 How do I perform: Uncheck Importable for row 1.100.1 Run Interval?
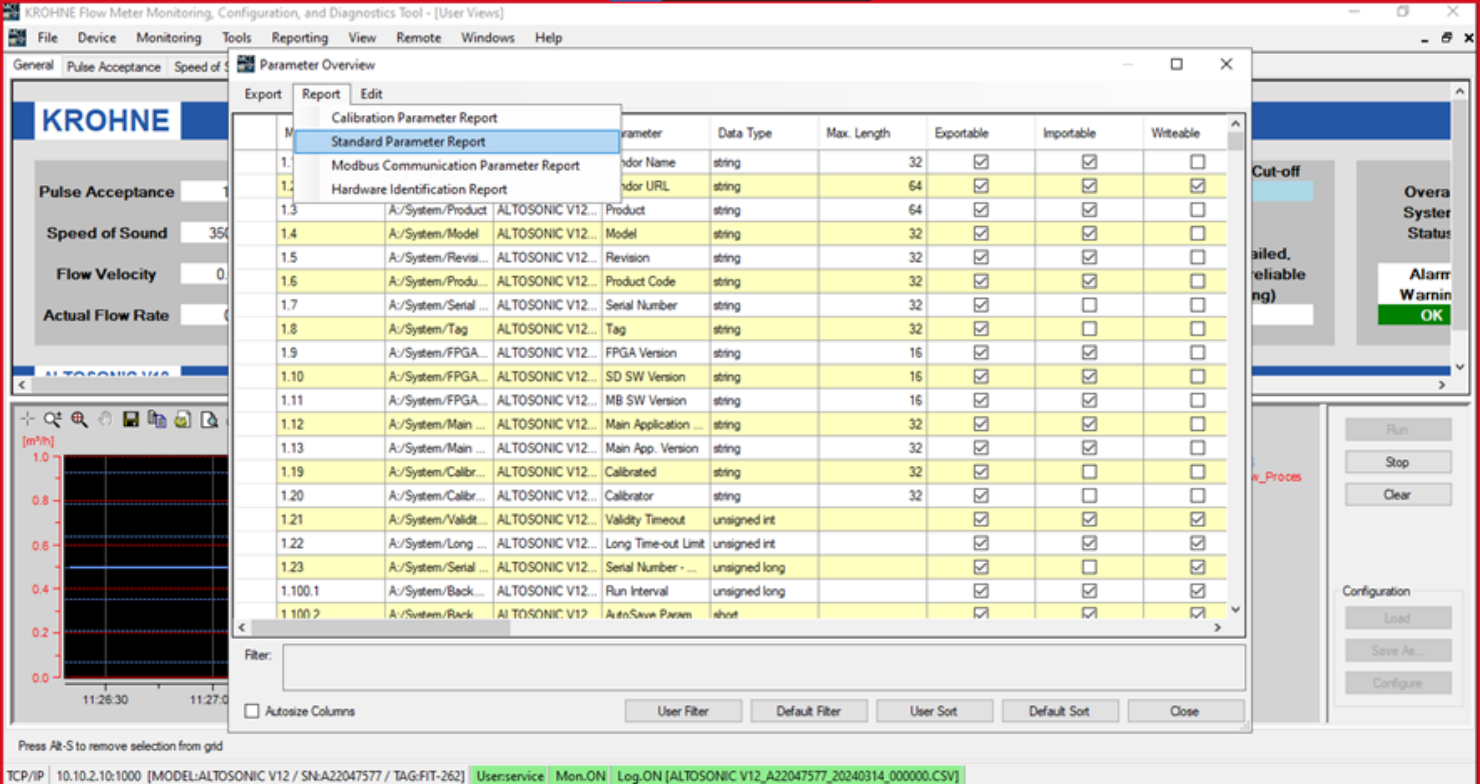(x=1089, y=591)
